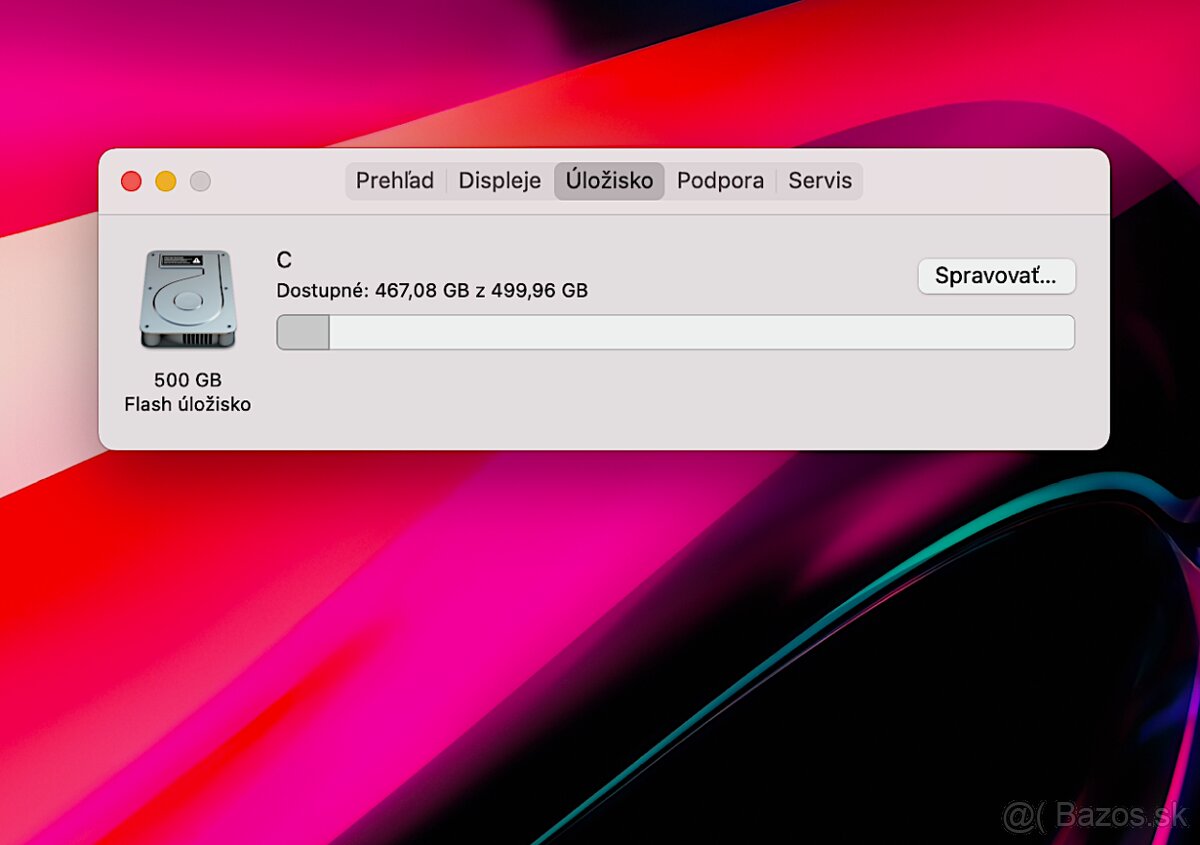
Task: Select the Úložisko tab
Action: tap(609, 181)
